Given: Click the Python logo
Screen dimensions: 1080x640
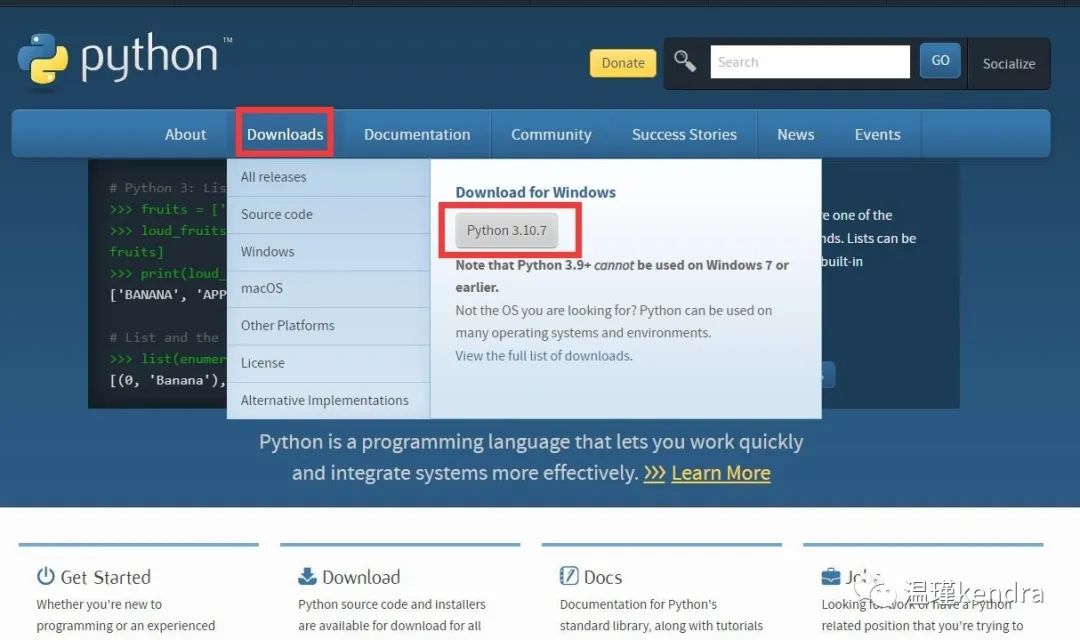Looking at the screenshot, I should click(x=124, y=61).
